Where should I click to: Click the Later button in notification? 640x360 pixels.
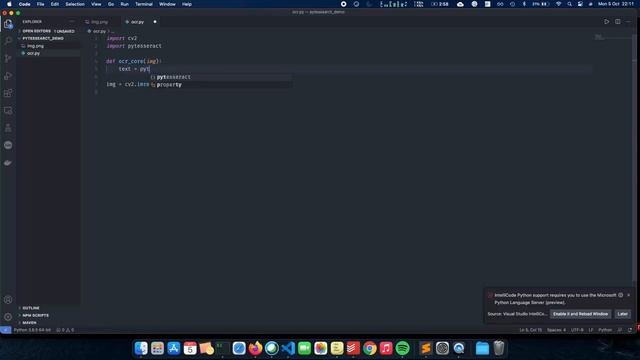(x=622, y=314)
